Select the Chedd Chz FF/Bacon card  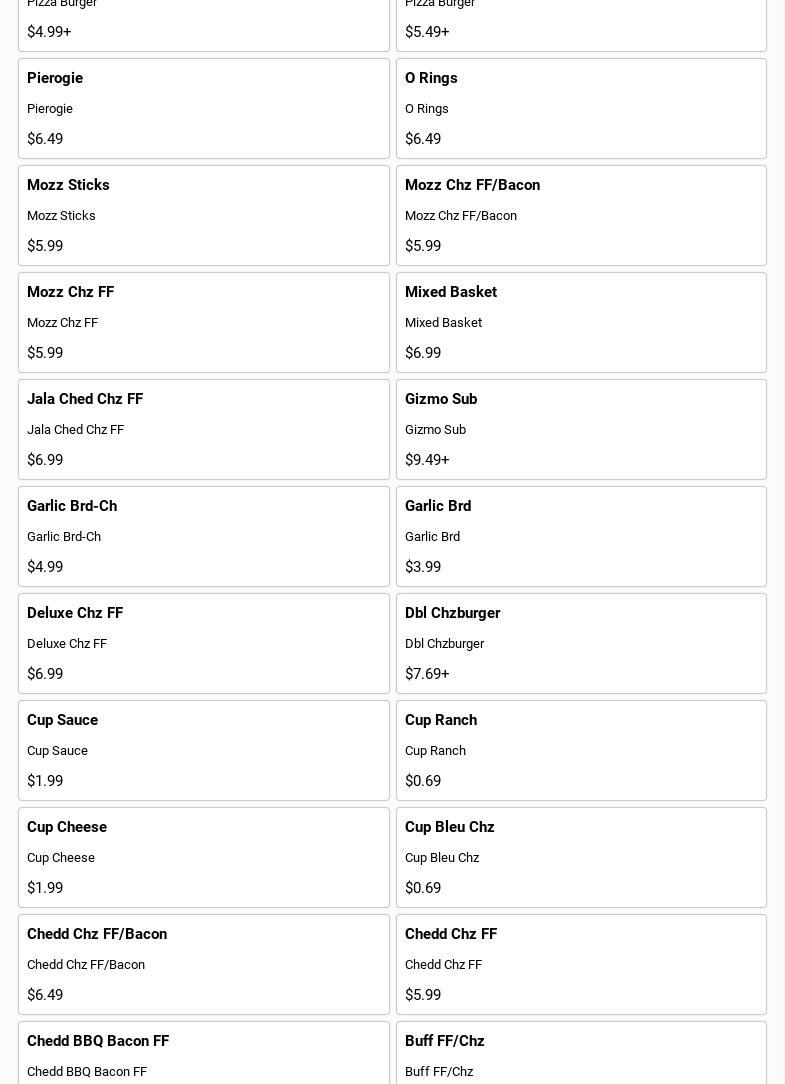coord(203,964)
